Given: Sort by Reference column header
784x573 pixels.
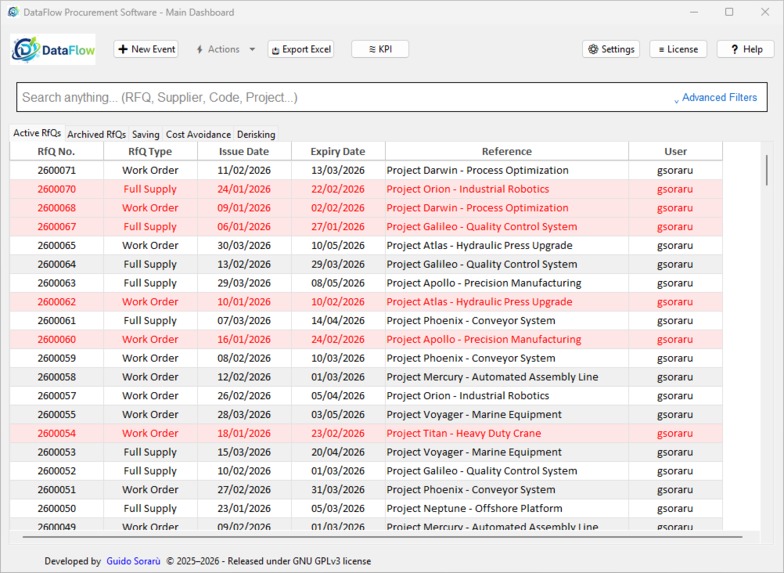Looking at the screenshot, I should [x=506, y=152].
